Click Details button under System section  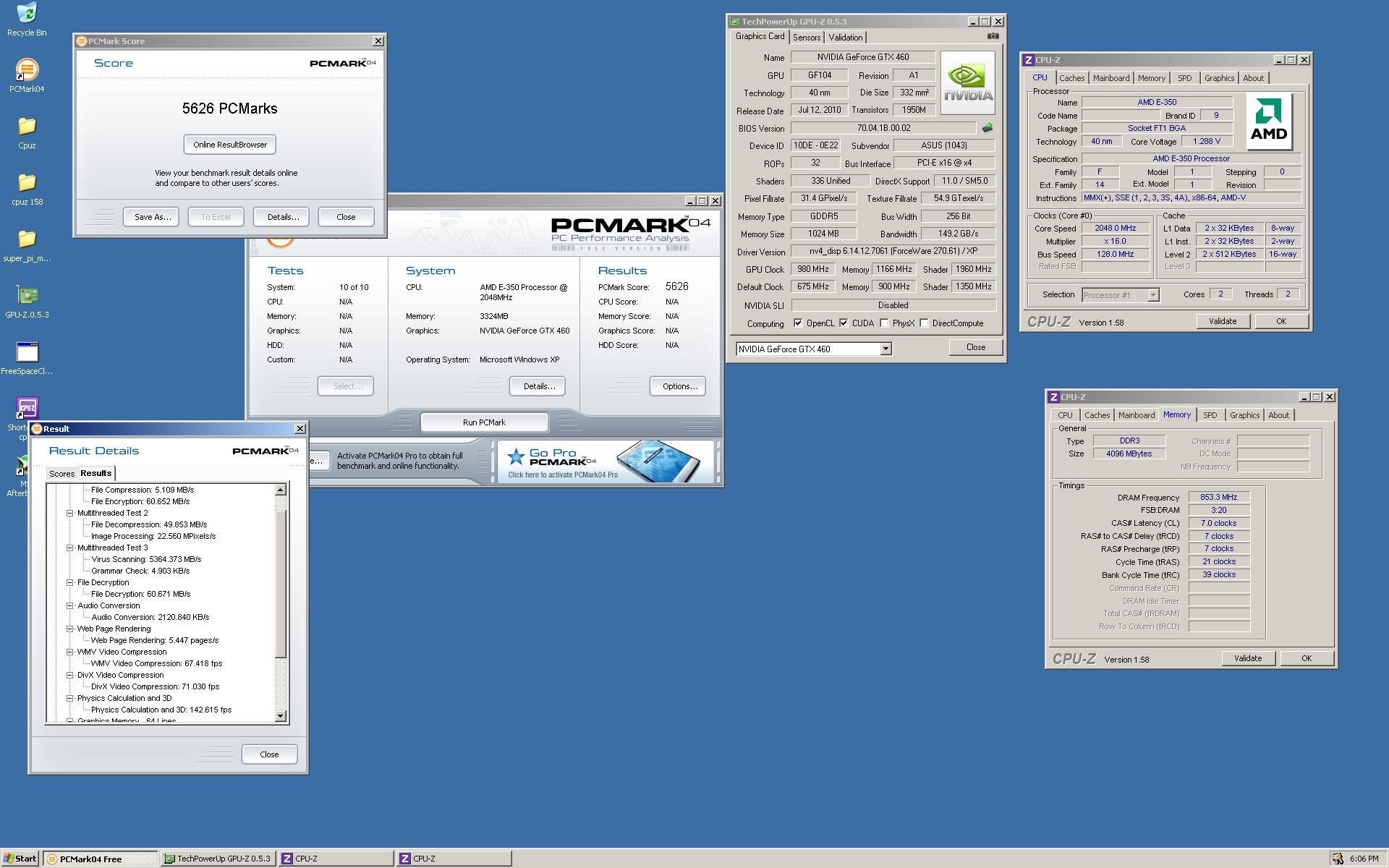(x=538, y=386)
